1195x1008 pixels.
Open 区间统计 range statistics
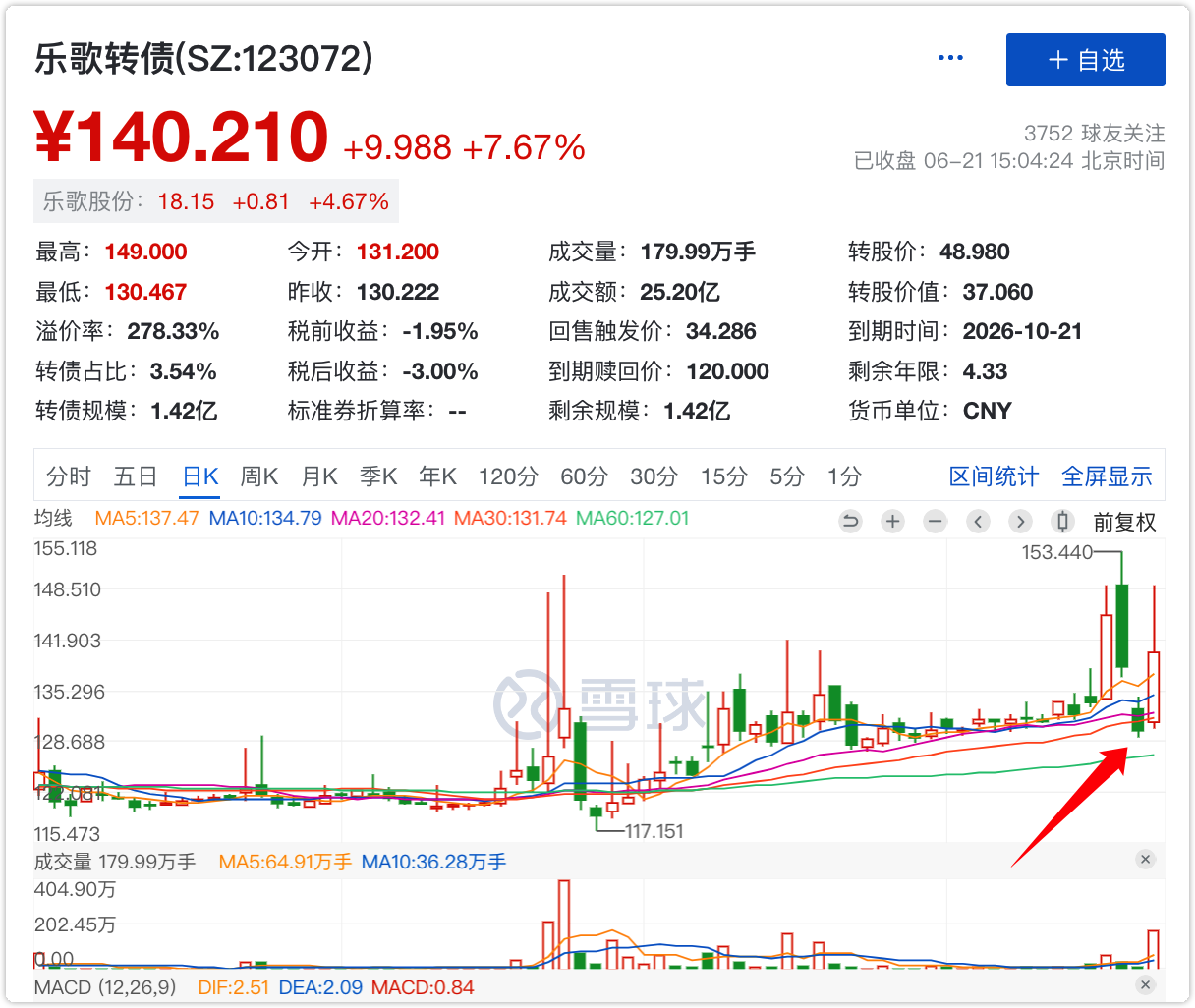point(994,476)
